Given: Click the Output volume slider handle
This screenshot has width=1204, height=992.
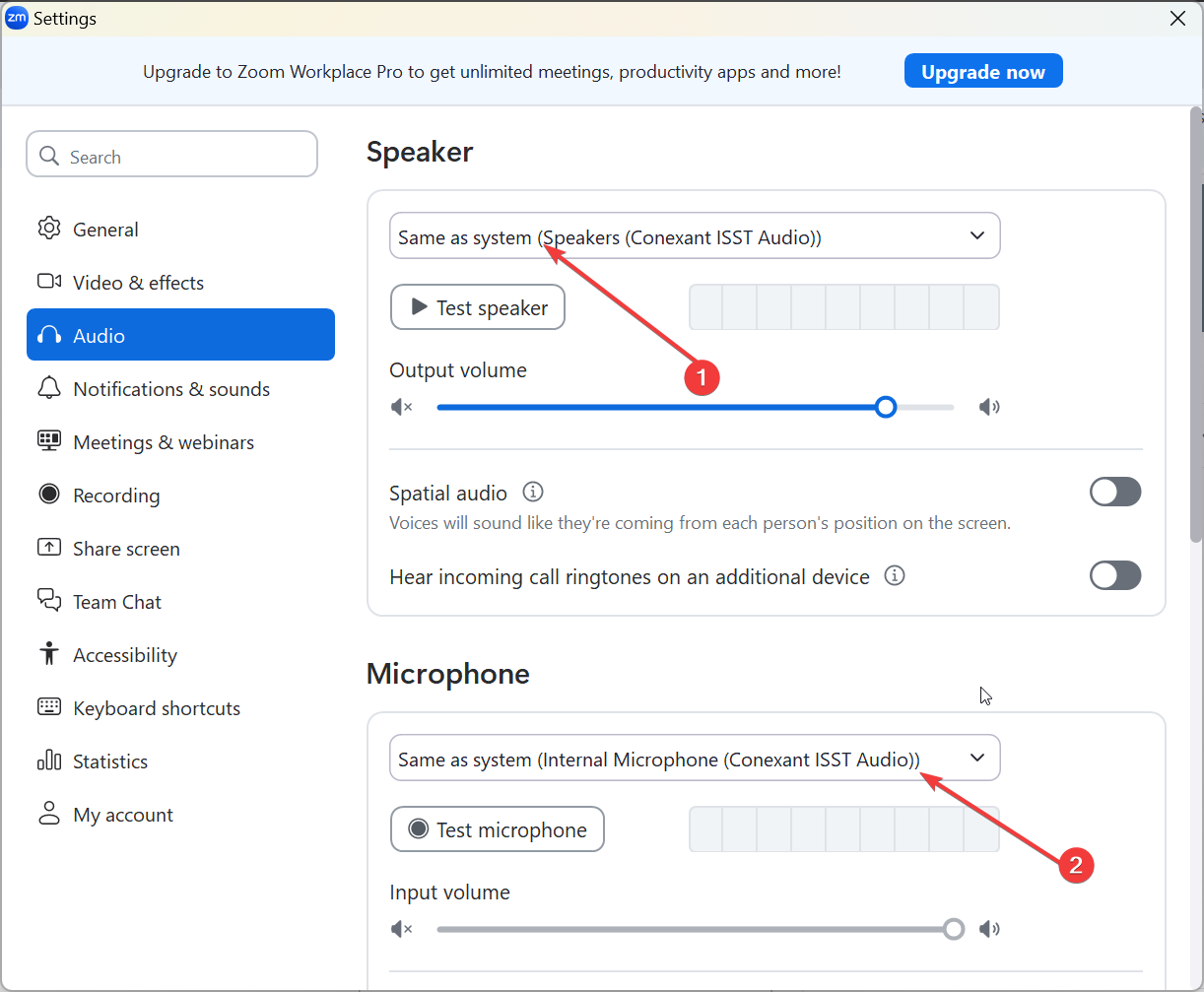Looking at the screenshot, I should 886,407.
